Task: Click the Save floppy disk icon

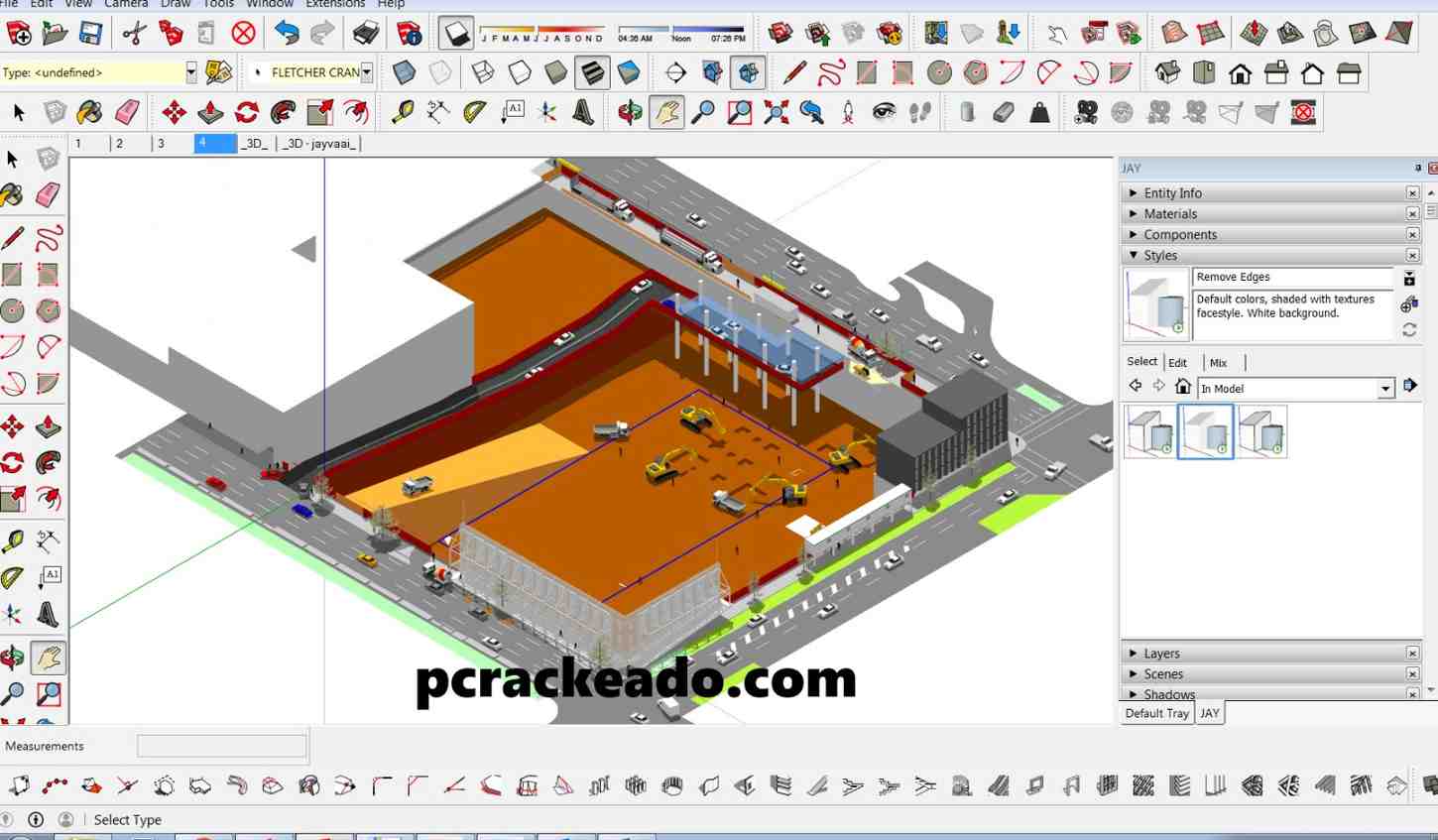Action: 90,35
